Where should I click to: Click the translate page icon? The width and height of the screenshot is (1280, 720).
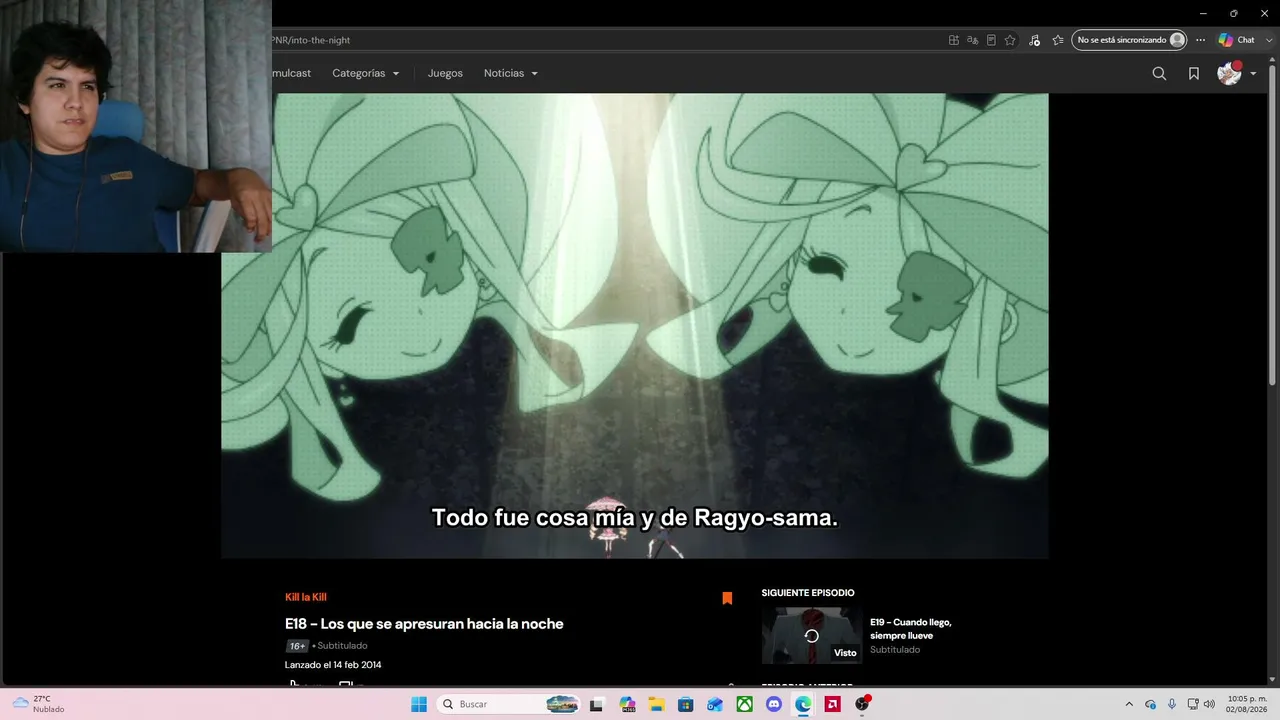coord(972,40)
